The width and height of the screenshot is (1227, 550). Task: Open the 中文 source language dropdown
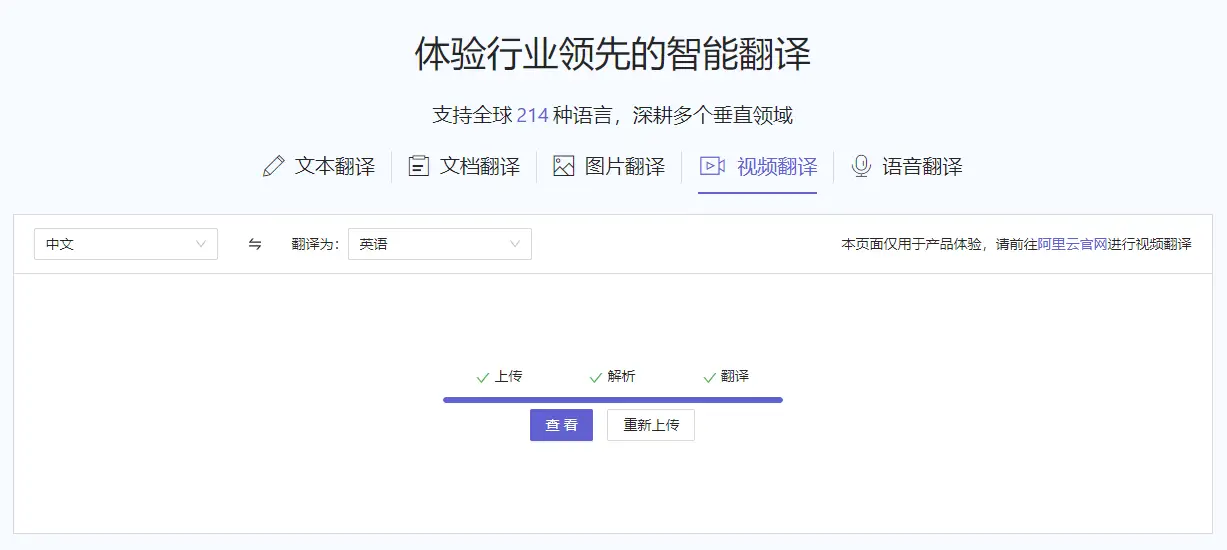125,244
